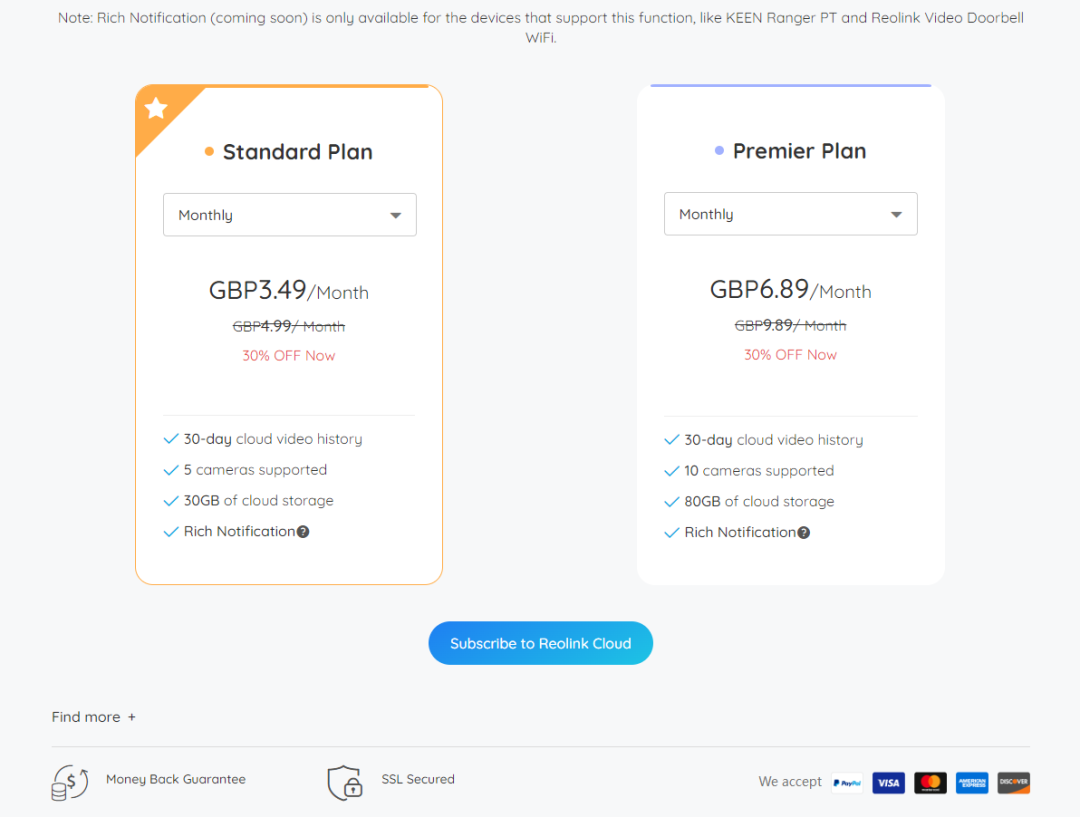Click the Money Back Guarantee icon
Screen dimensions: 1080x817
tap(70, 783)
